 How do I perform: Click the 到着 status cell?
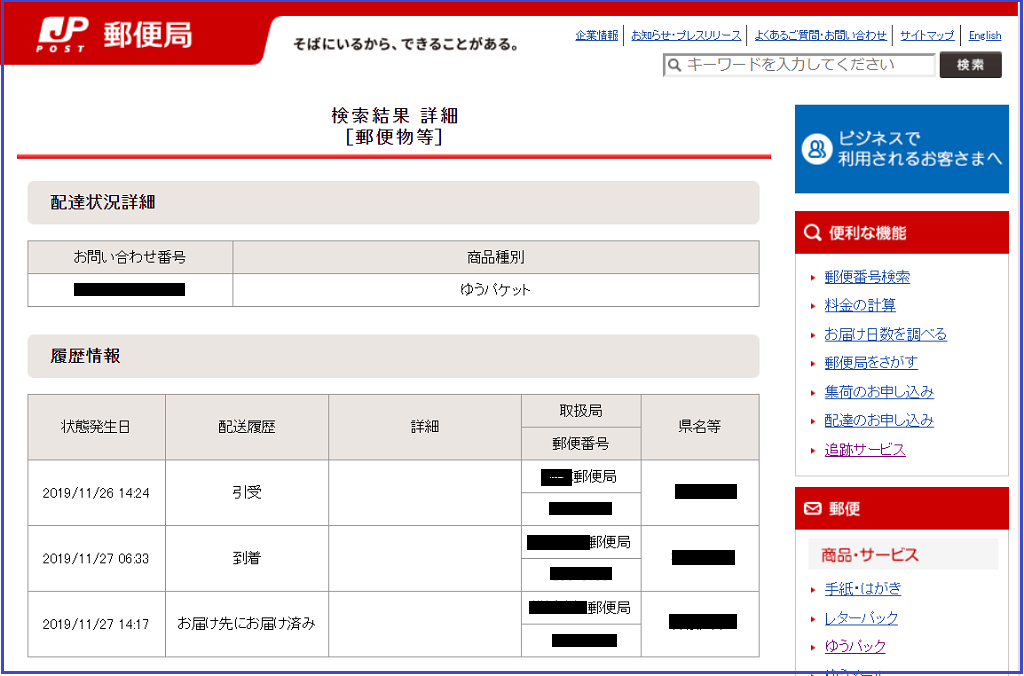(x=247, y=558)
